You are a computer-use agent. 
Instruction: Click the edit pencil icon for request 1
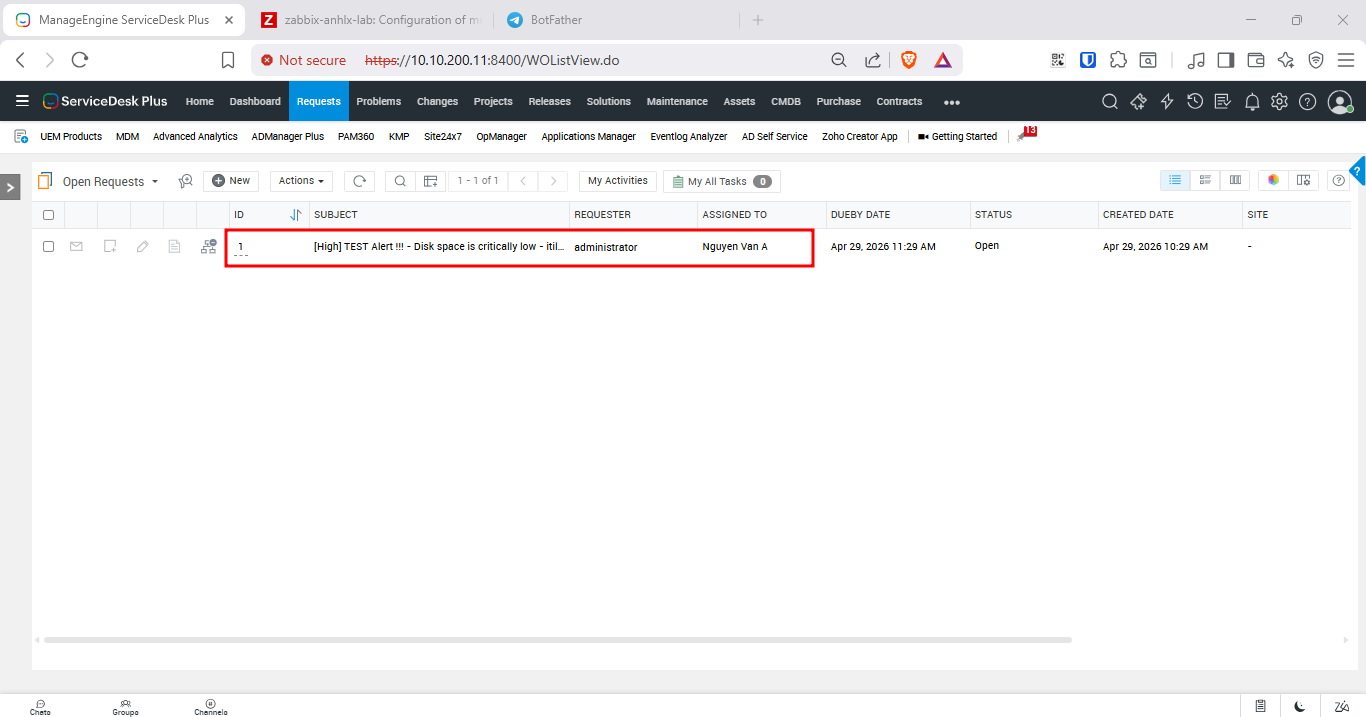pos(143,246)
